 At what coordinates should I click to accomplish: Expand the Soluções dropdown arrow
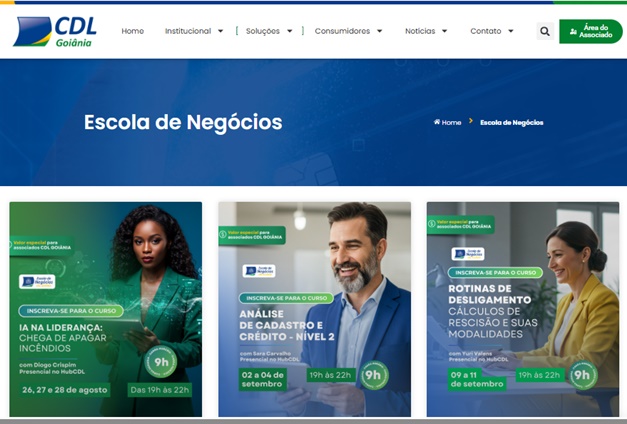290,31
